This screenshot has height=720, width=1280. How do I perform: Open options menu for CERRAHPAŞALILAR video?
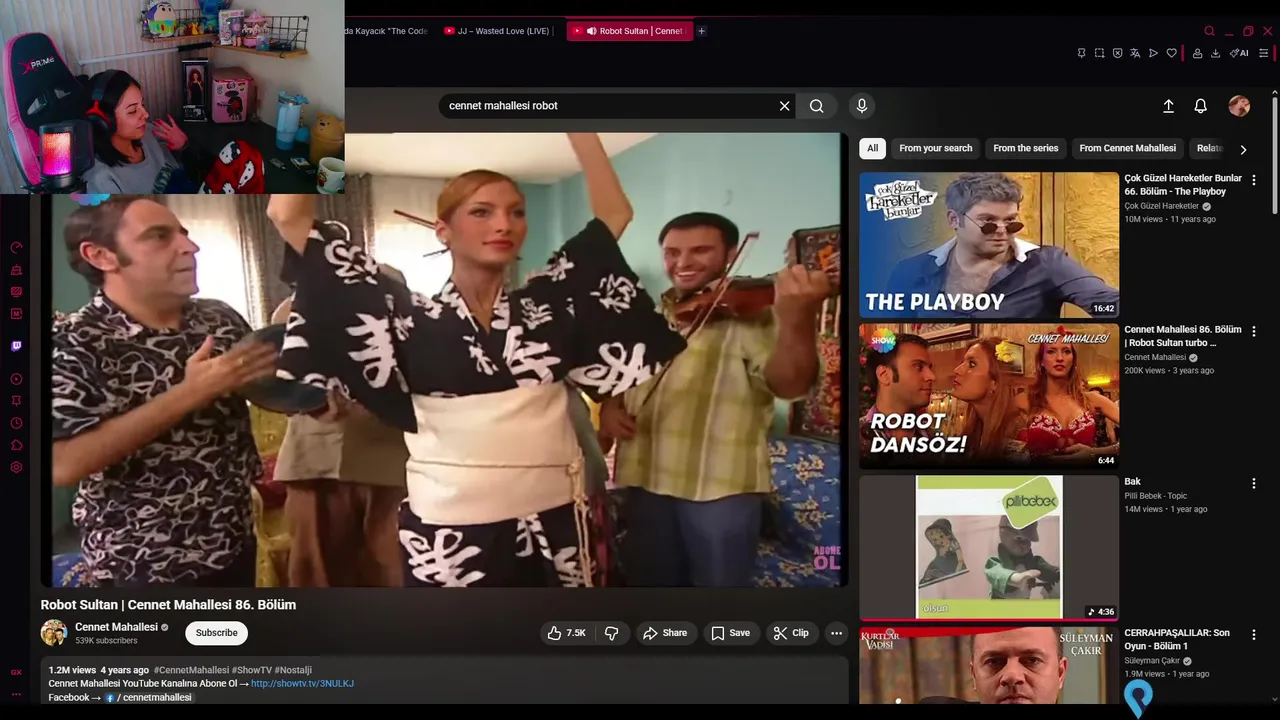pos(1254,634)
